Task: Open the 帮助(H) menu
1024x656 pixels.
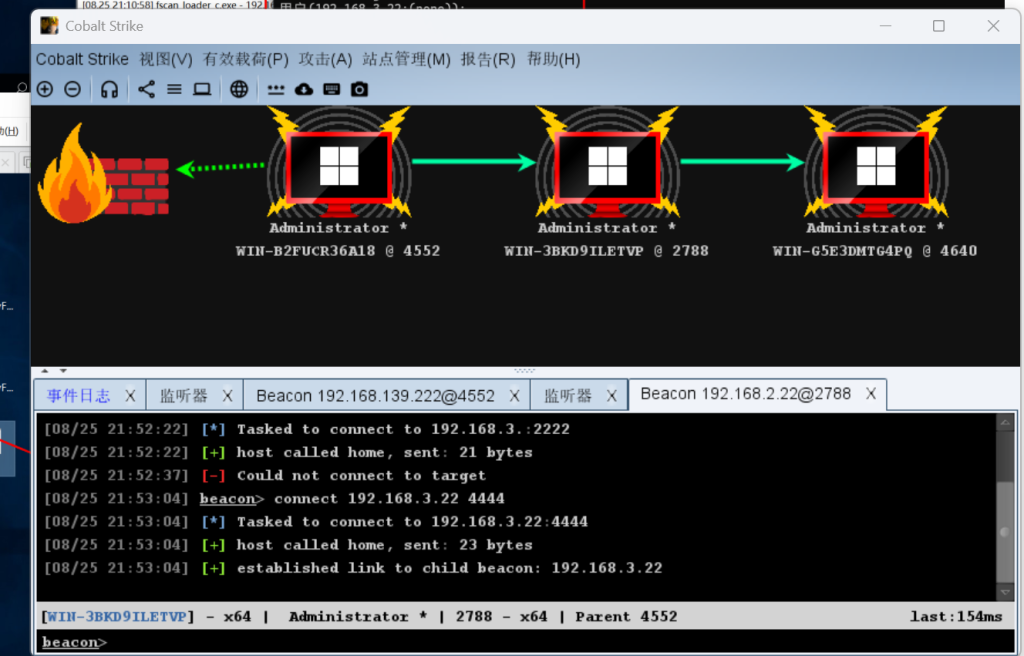Action: [x=554, y=59]
